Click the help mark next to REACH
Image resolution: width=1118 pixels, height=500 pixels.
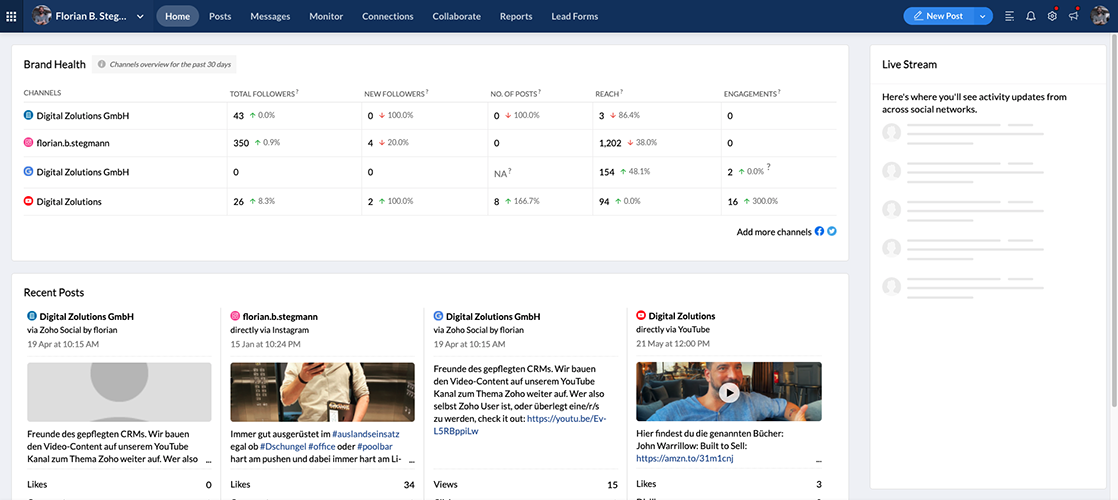tap(622, 92)
